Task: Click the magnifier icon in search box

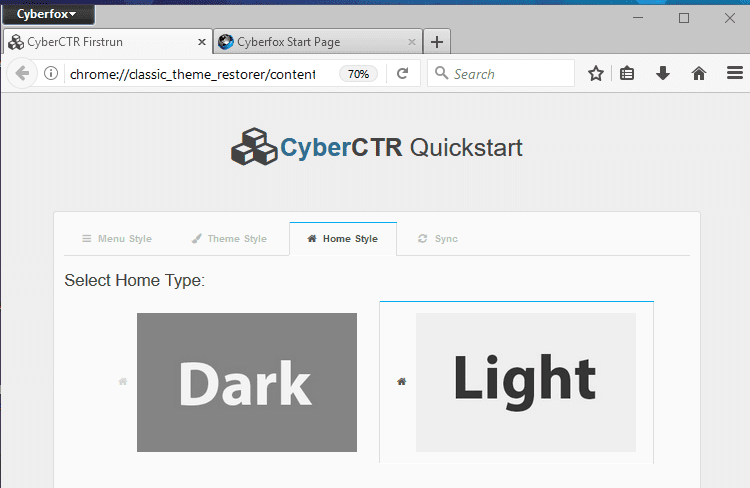Action: coord(441,73)
